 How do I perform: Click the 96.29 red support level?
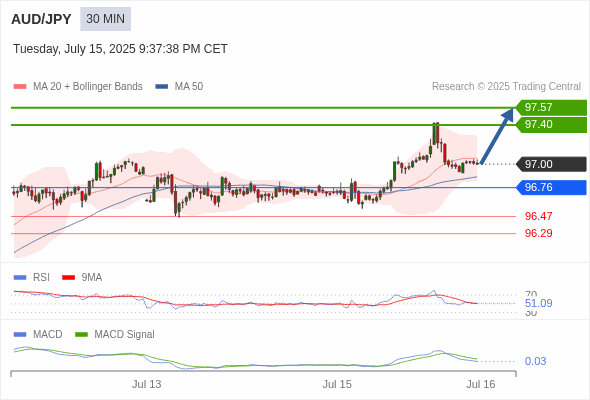tap(538, 233)
